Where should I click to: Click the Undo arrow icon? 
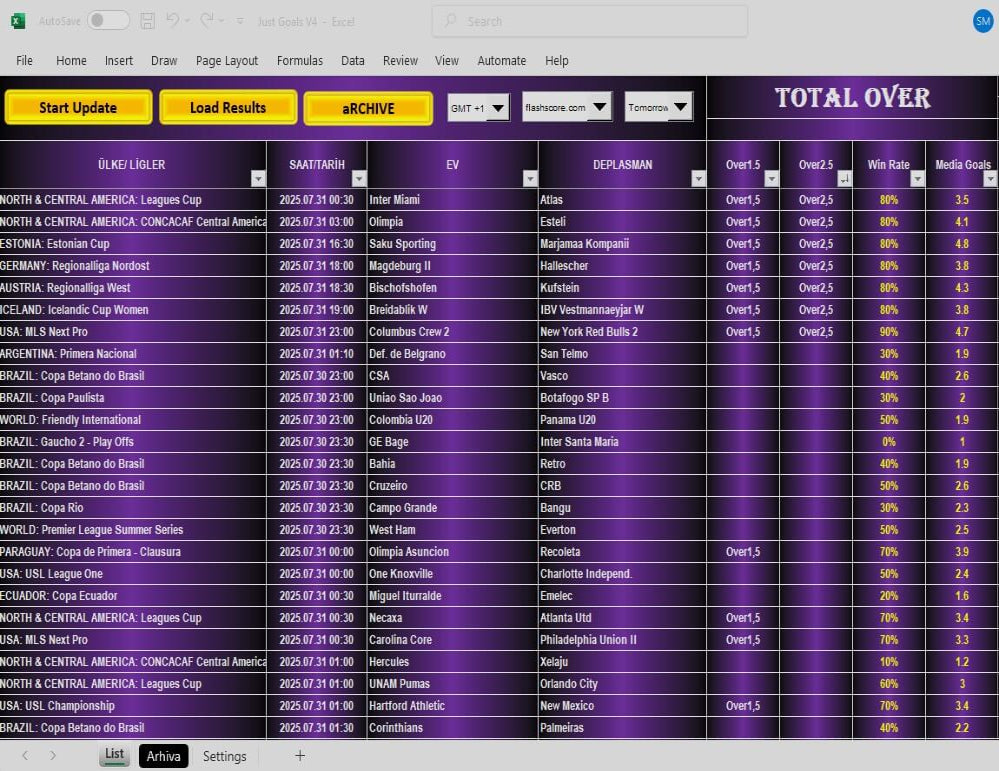point(172,20)
